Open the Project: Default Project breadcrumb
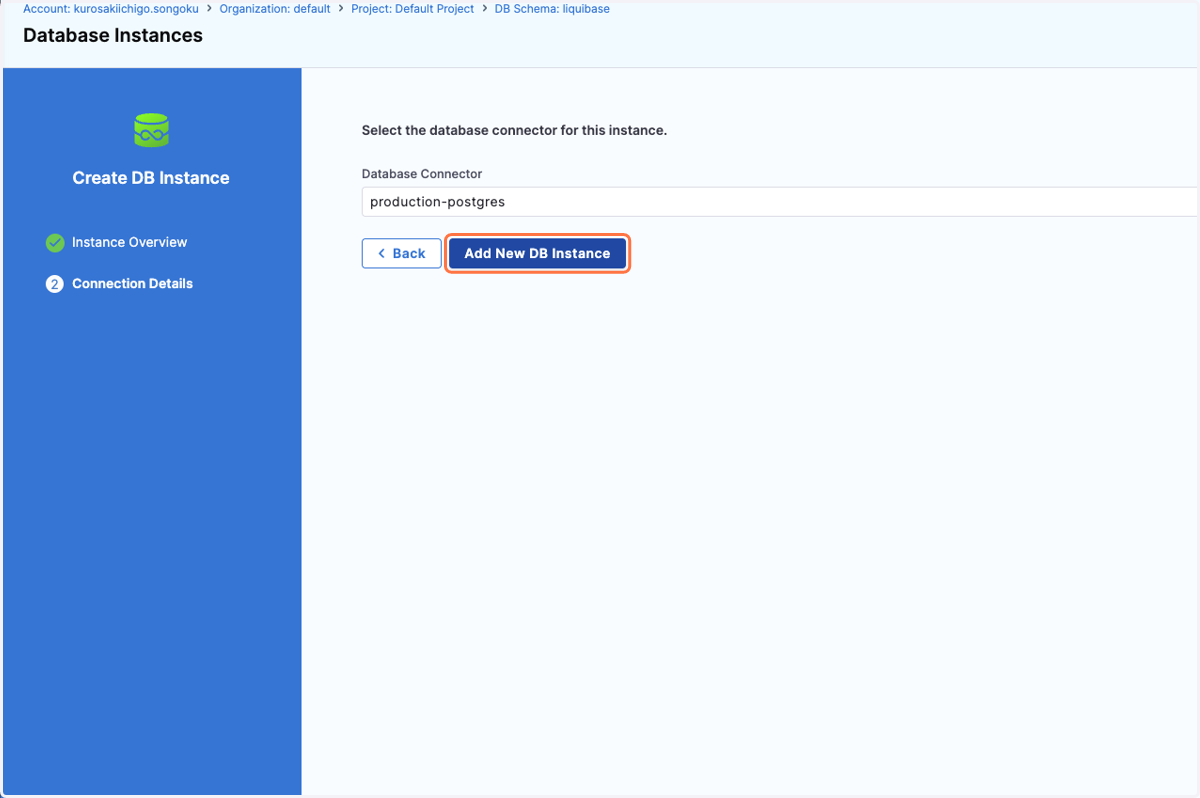This screenshot has height=798, width=1200. (x=413, y=9)
